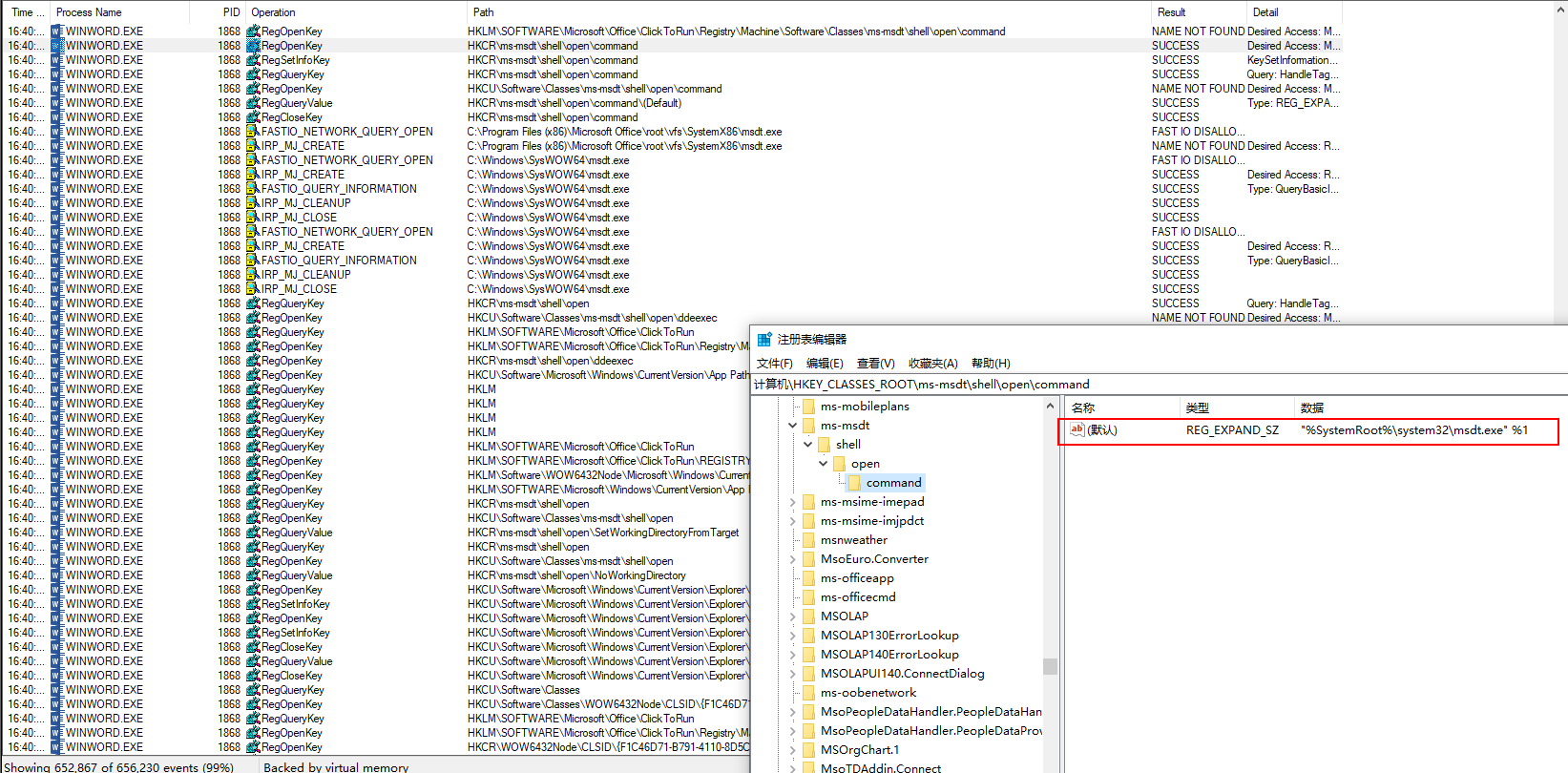Click 'Showing 652,867 of 656,230 events' status text
The width and height of the screenshot is (1568, 773).
119,767
